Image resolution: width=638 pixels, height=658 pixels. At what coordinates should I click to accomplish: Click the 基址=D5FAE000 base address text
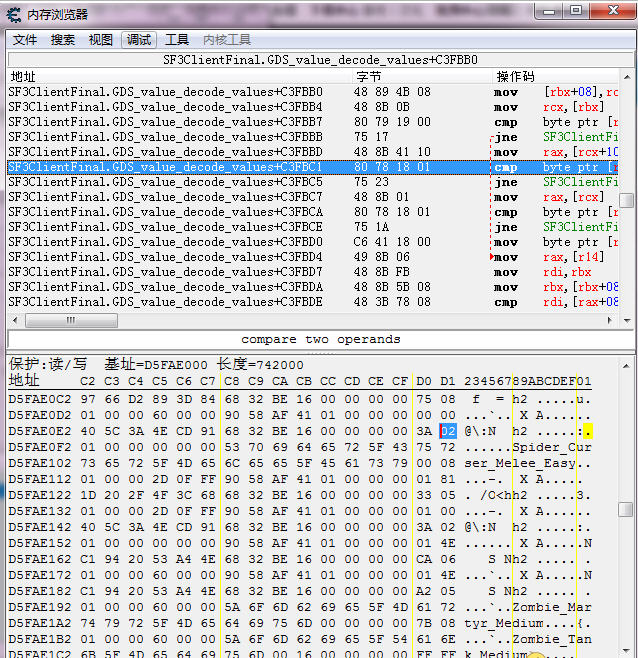[156, 364]
